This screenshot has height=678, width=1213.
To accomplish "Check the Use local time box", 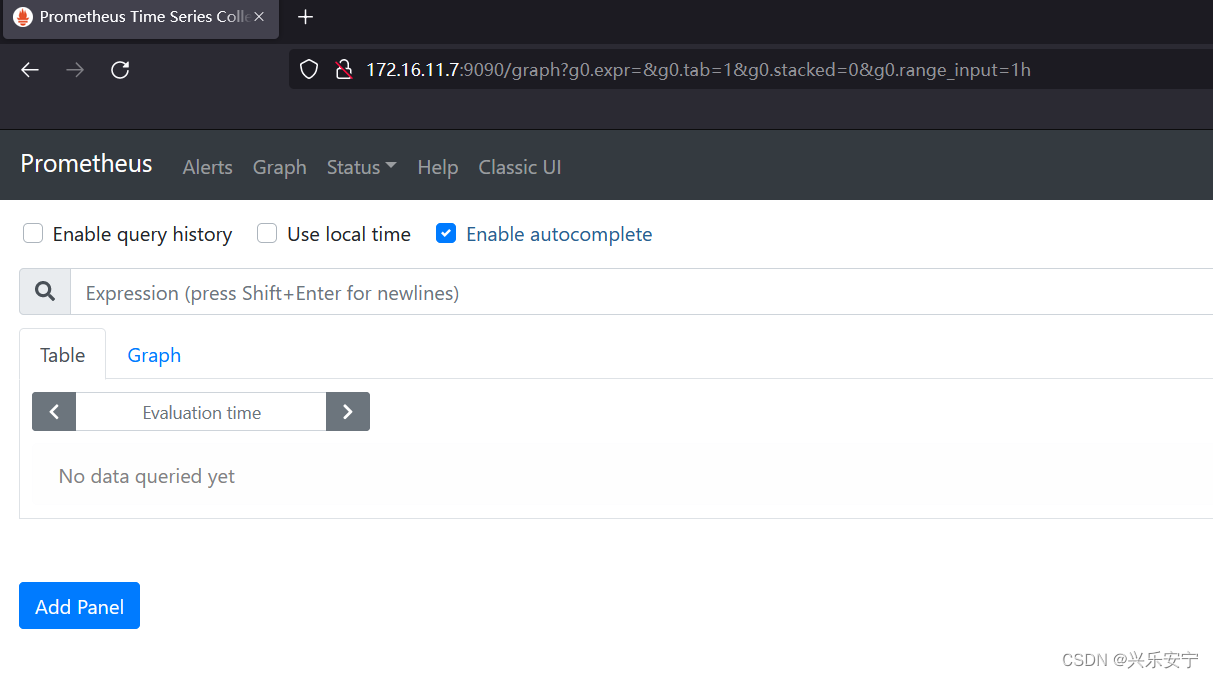I will pyautogui.click(x=267, y=233).
